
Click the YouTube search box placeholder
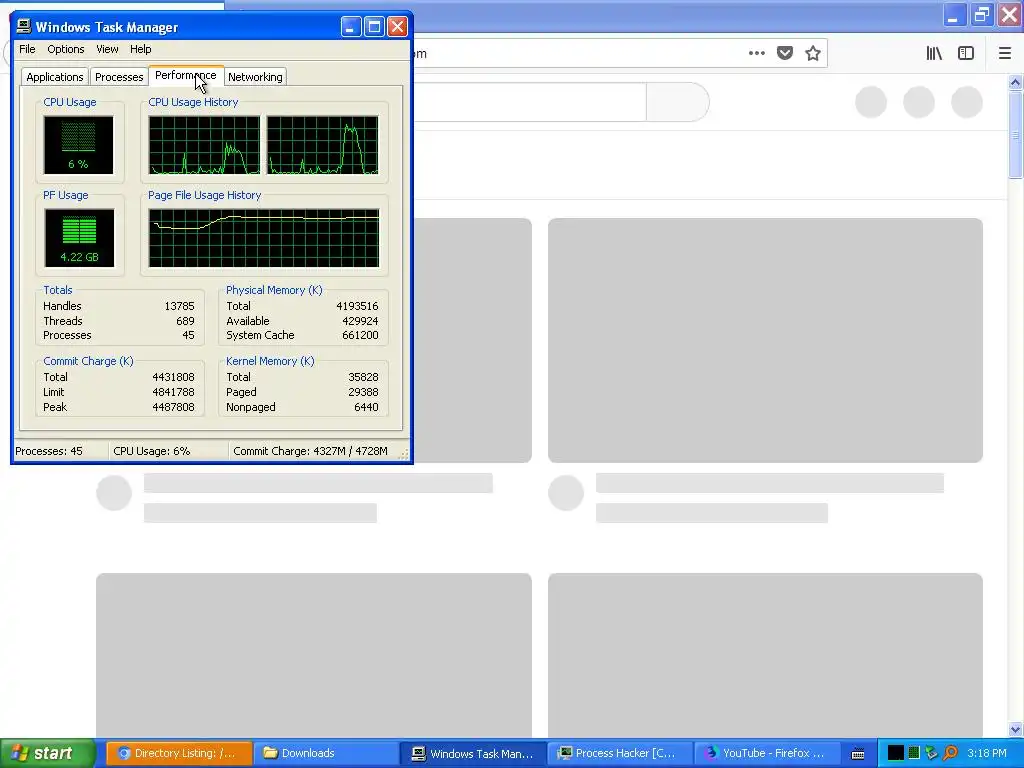pos(529,102)
